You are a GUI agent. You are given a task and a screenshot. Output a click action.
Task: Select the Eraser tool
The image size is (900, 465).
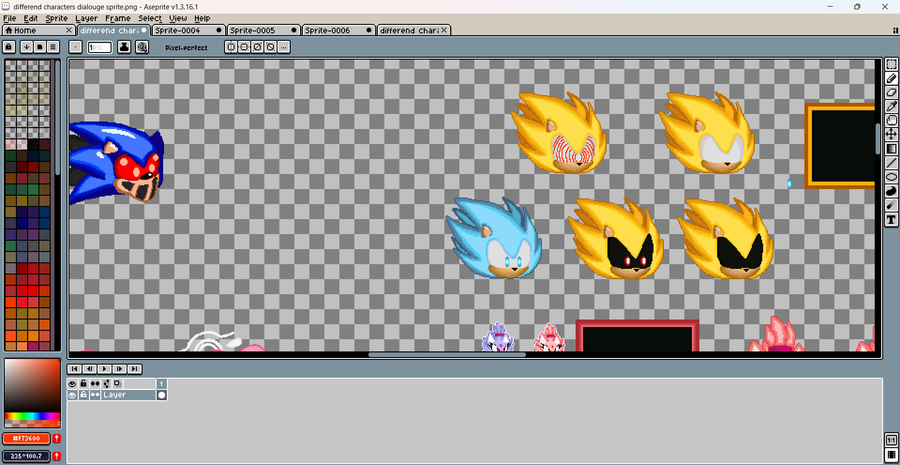point(891,92)
